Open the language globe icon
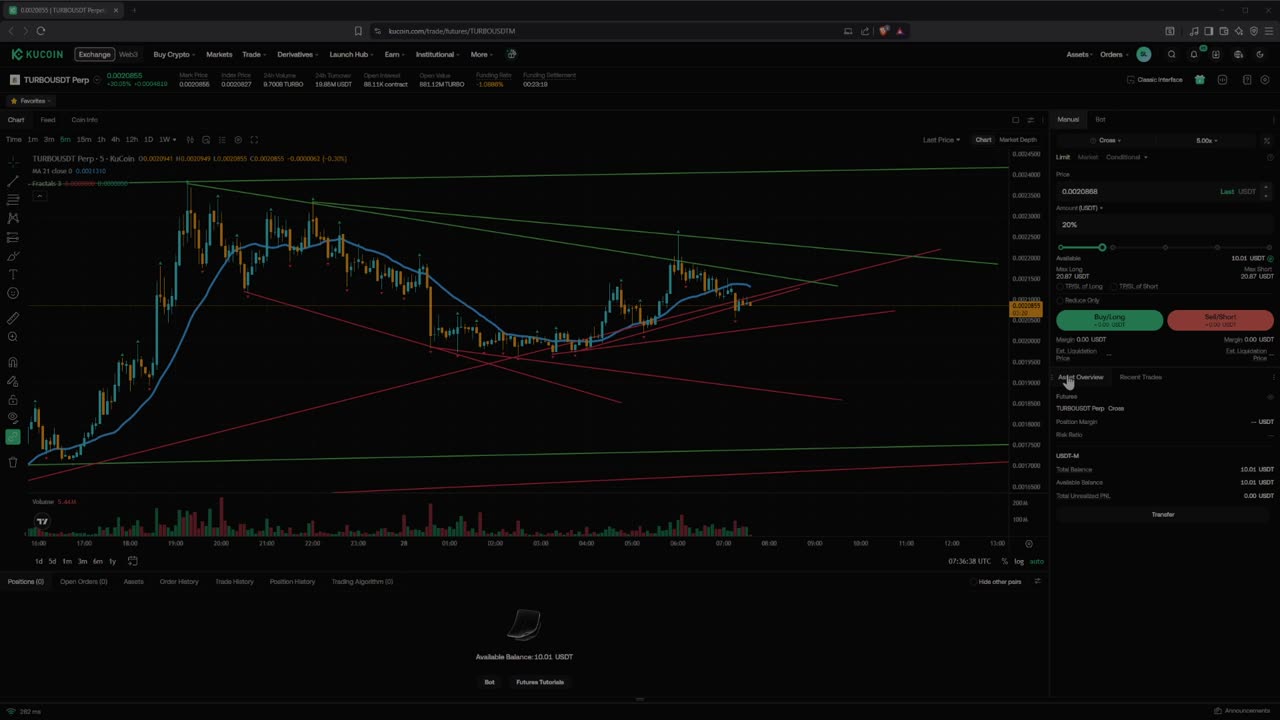Viewport: 1280px width, 720px height. 1238,54
